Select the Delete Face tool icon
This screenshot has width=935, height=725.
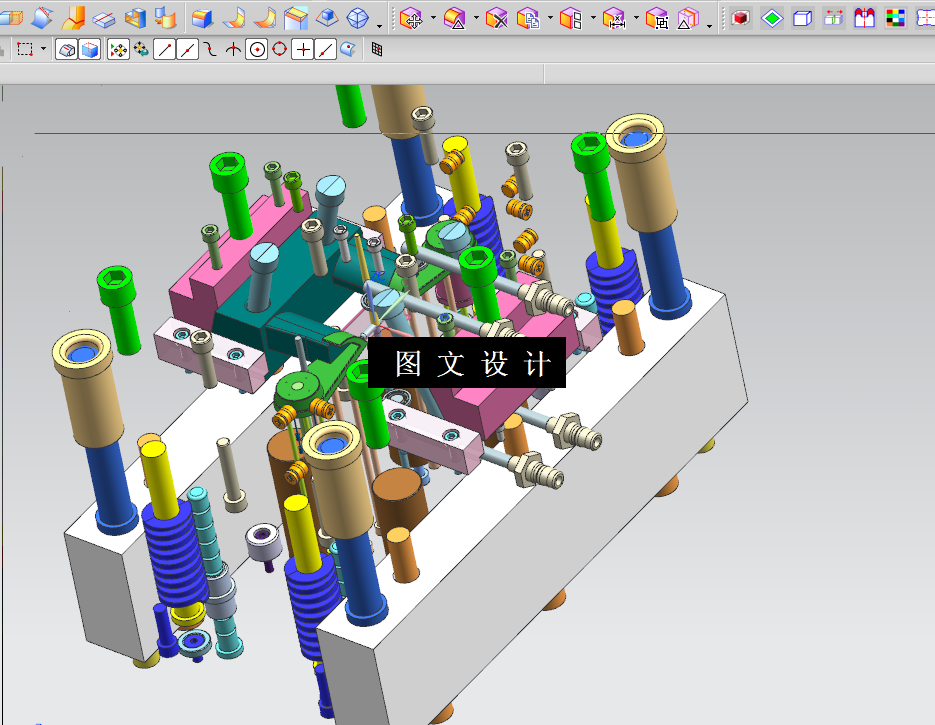point(496,18)
